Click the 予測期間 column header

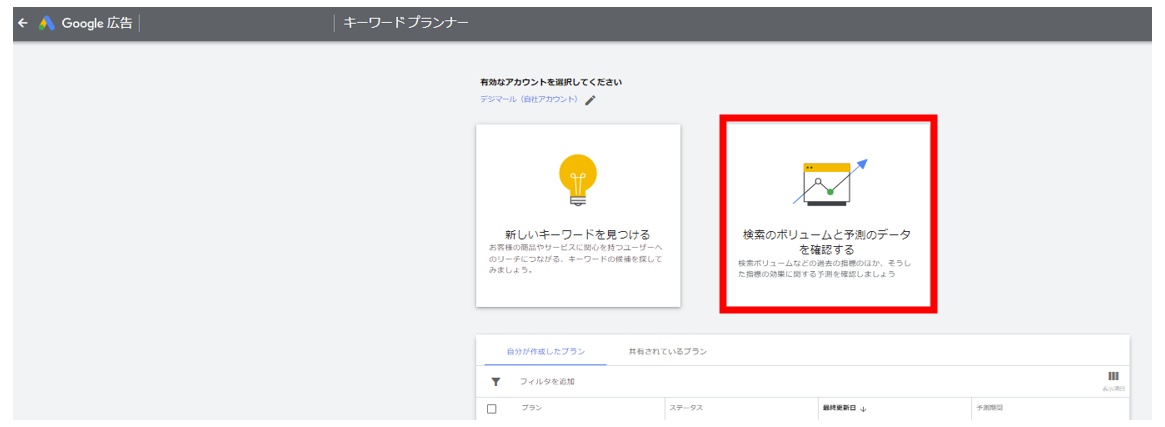coord(989,408)
